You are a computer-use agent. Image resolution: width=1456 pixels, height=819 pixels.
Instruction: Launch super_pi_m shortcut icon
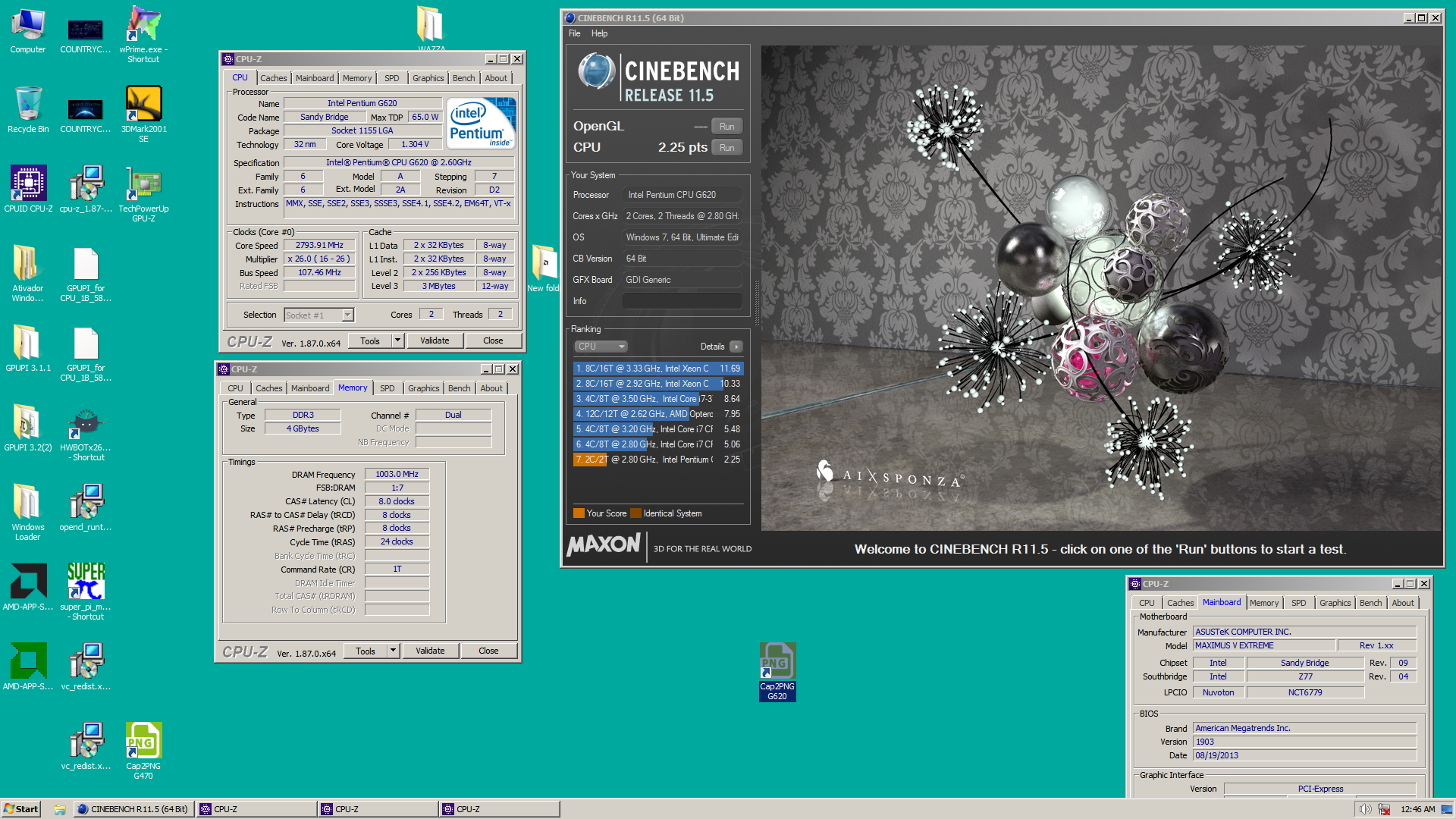click(x=86, y=591)
